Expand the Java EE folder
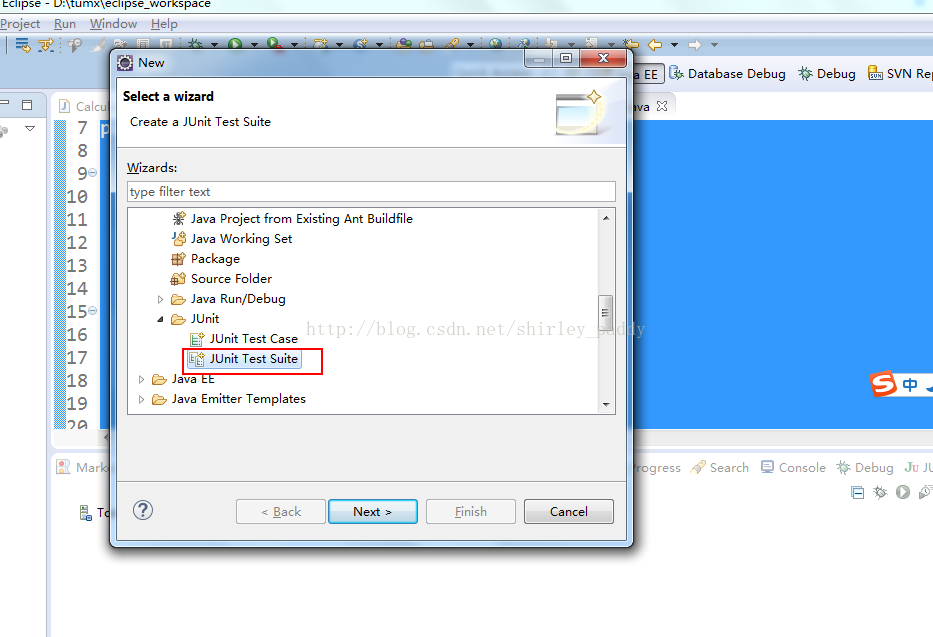The image size is (933, 637). point(141,379)
